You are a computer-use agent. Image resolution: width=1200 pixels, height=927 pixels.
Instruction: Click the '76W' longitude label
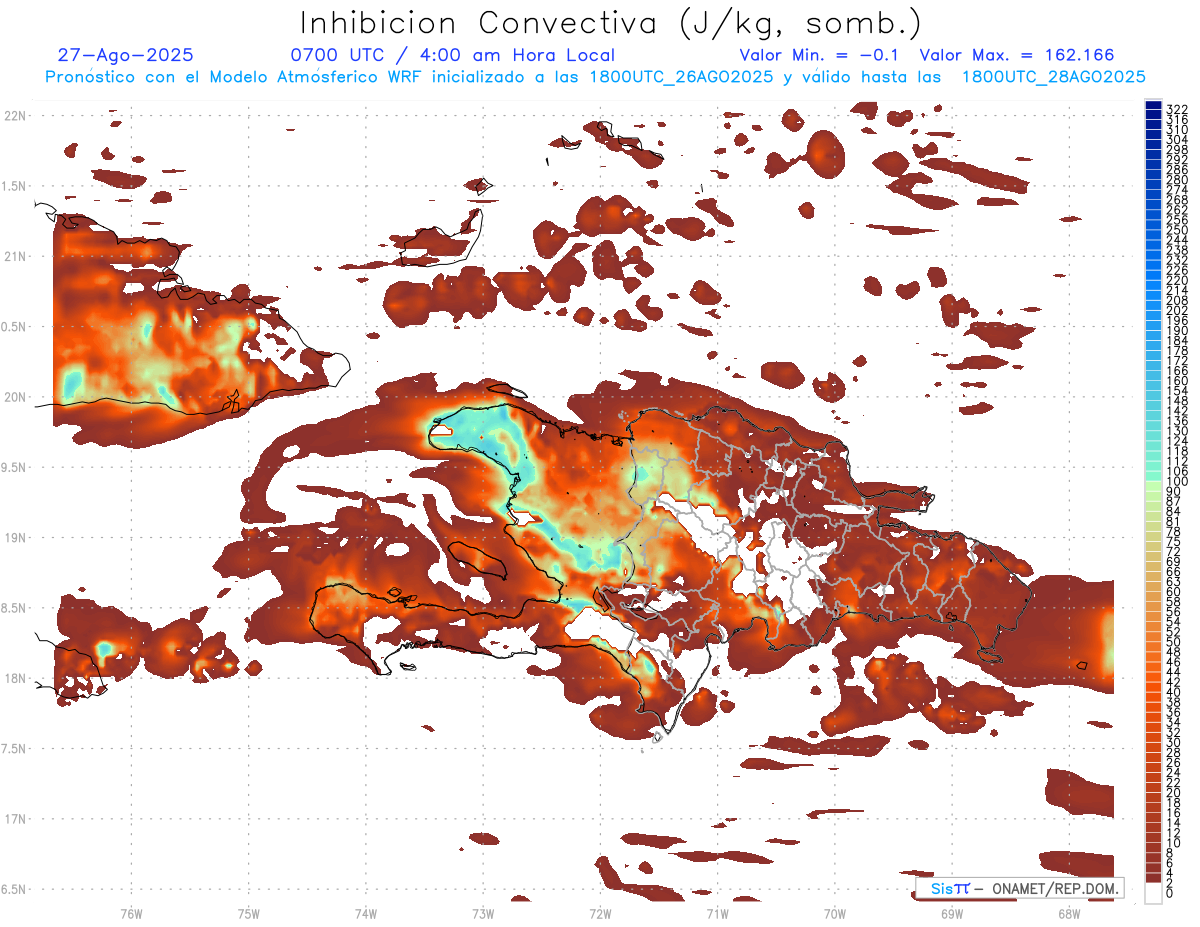[131, 914]
